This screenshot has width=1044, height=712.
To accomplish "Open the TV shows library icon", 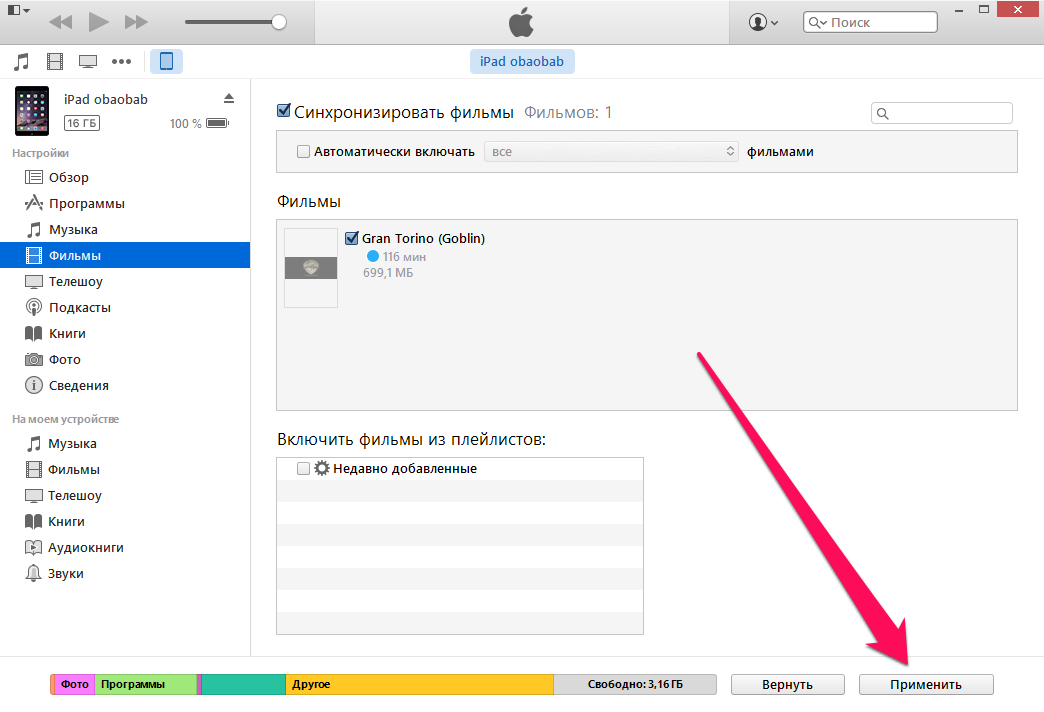I will click(88, 62).
